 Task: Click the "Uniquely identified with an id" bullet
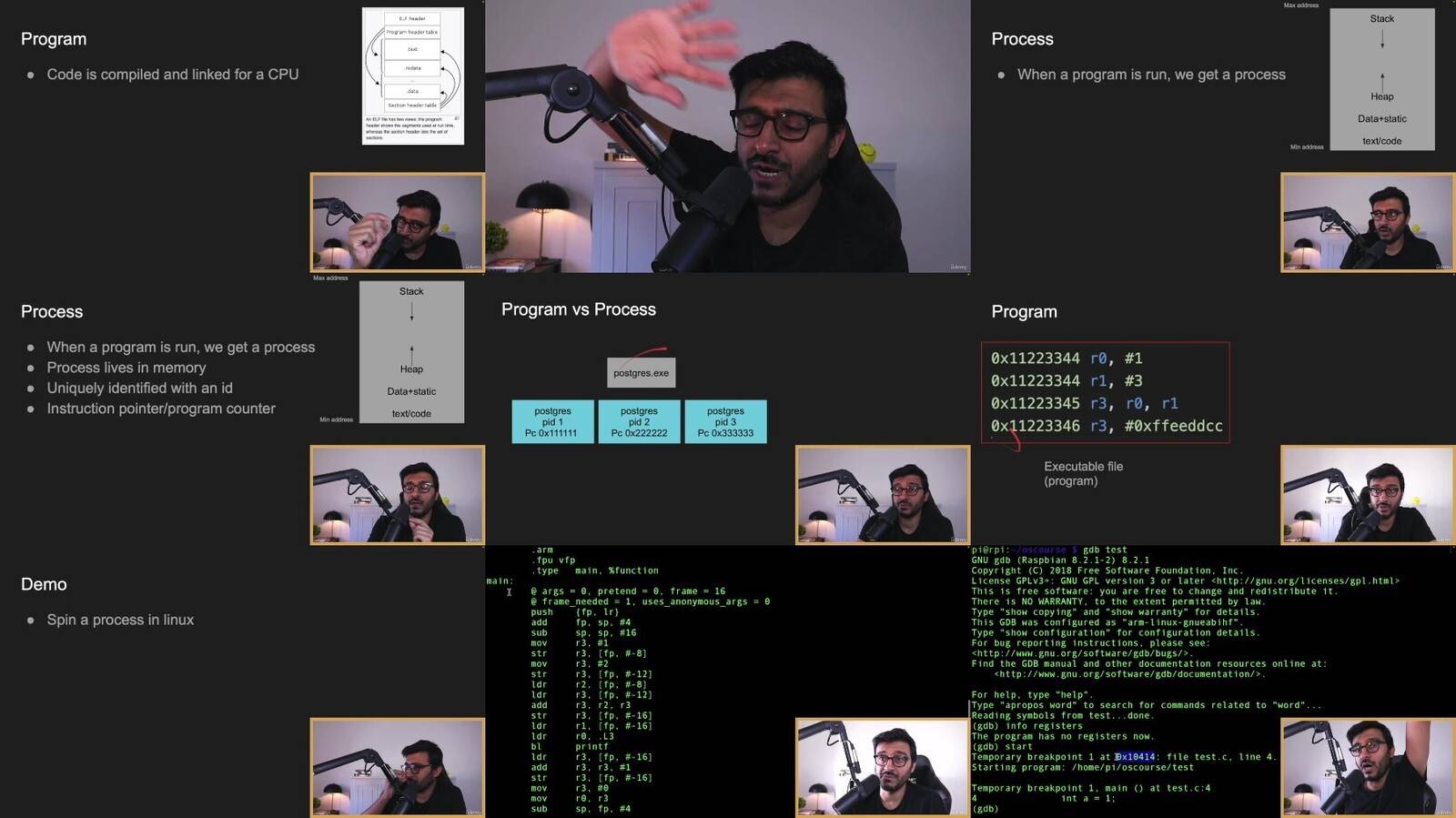point(139,389)
